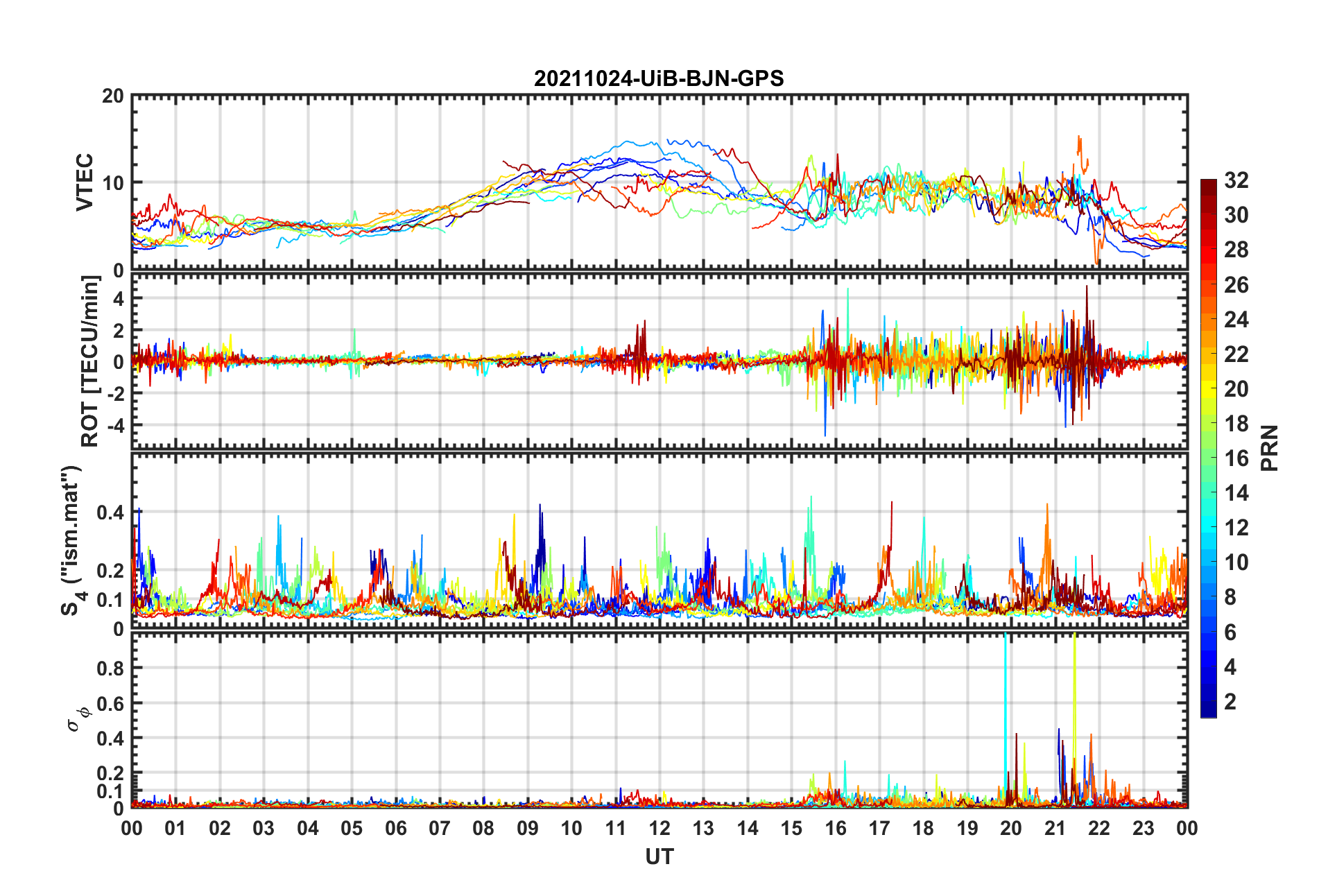The image size is (1319, 896).
Task: Select colorbar tick label 18
Action: [x=1236, y=423]
